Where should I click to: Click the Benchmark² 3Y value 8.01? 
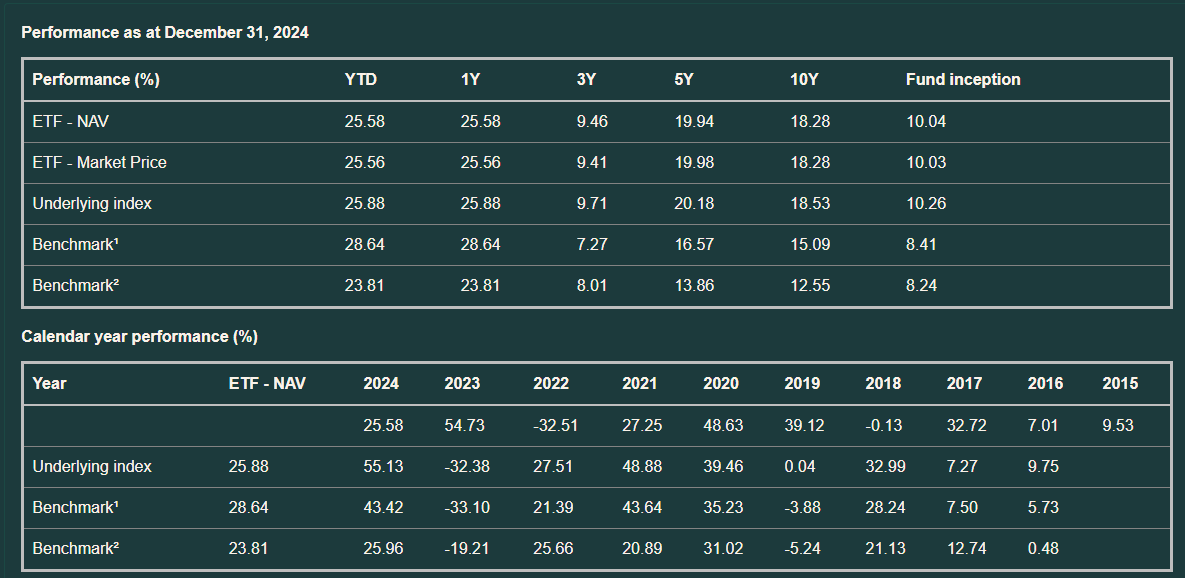coord(592,286)
